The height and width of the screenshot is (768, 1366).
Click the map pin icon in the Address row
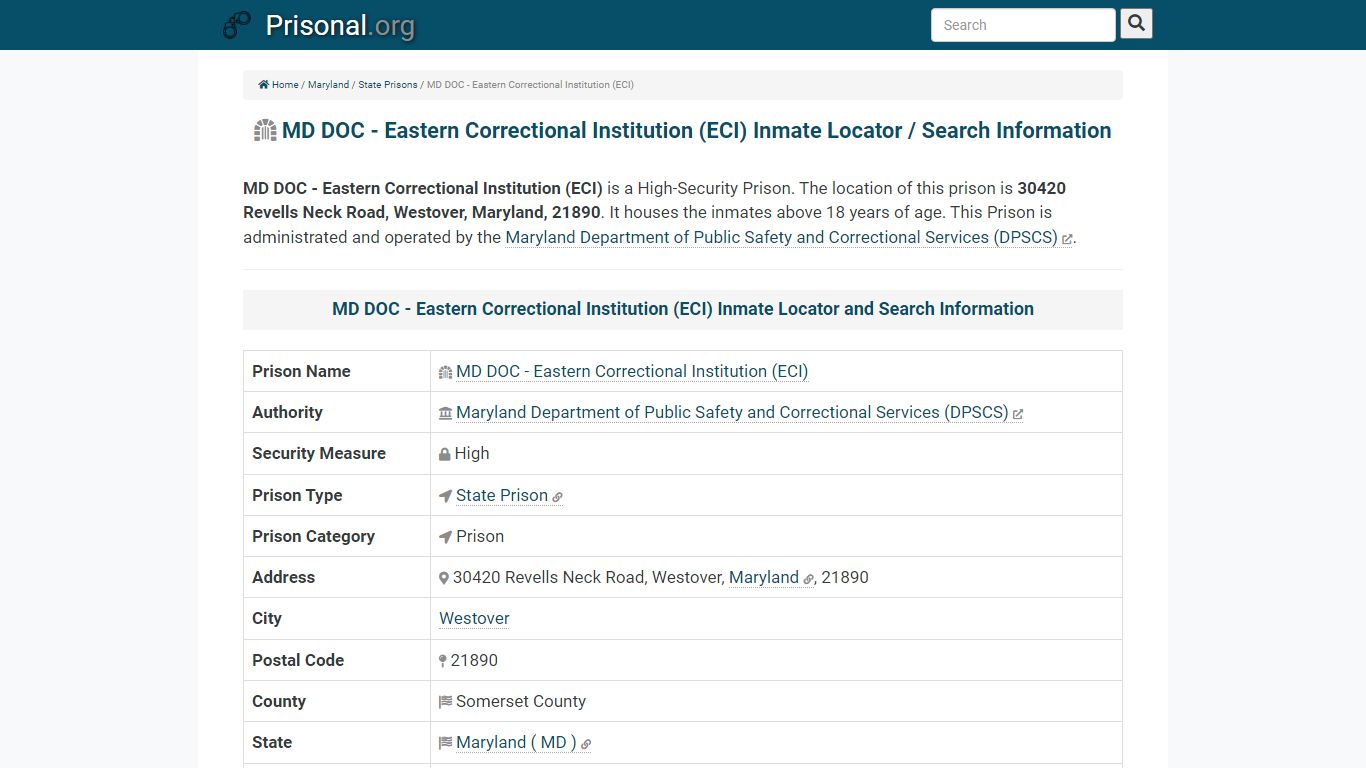[x=444, y=578]
